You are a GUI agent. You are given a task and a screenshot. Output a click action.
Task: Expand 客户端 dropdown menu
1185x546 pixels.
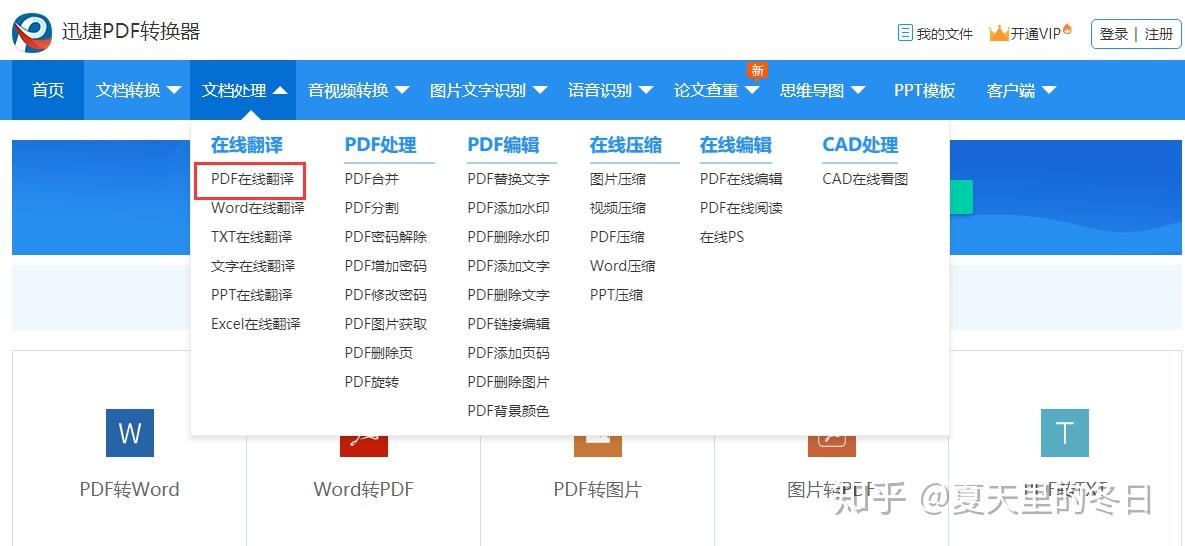click(x=1021, y=90)
